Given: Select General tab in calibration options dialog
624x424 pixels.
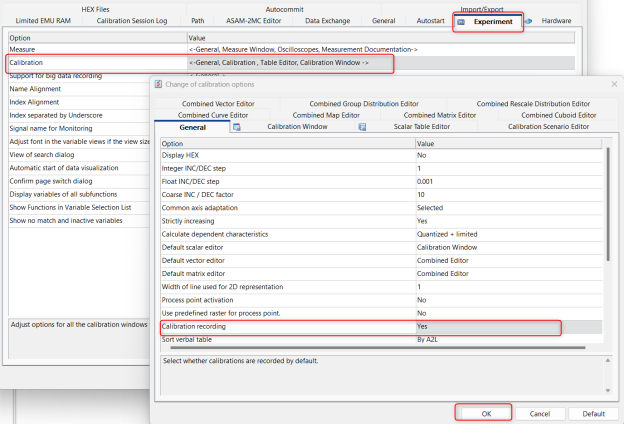Looking at the screenshot, I should coord(193,127).
